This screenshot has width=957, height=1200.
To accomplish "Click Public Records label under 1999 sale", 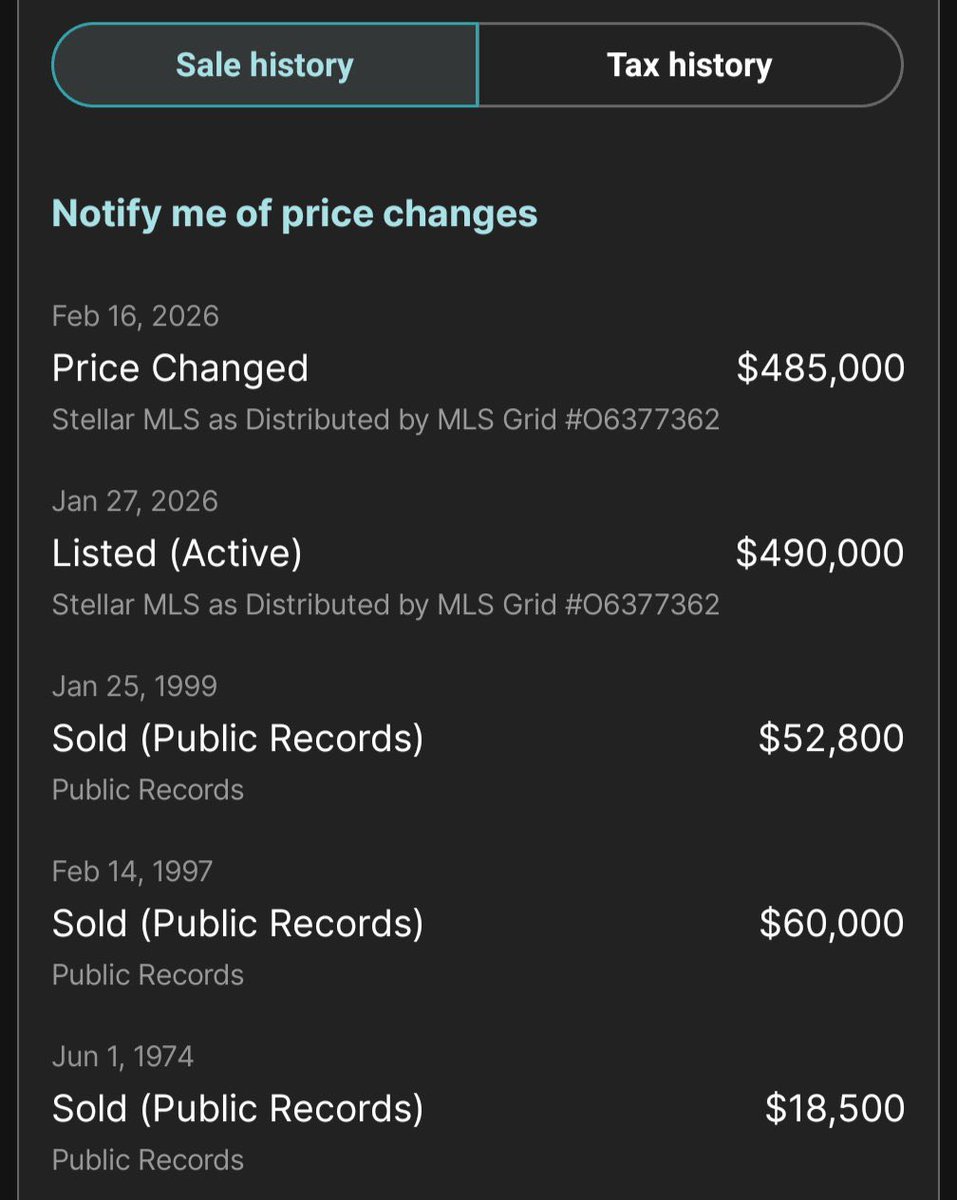I will click(x=148, y=790).
